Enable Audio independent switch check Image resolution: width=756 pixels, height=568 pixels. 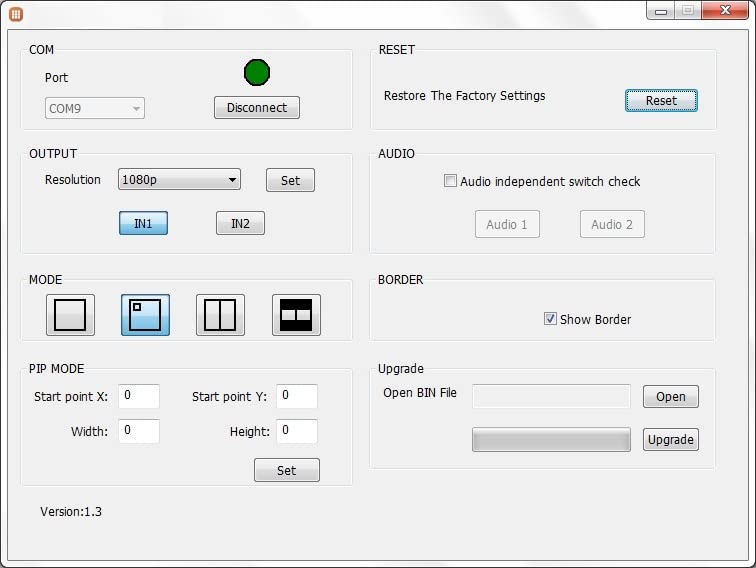pyautogui.click(x=451, y=182)
